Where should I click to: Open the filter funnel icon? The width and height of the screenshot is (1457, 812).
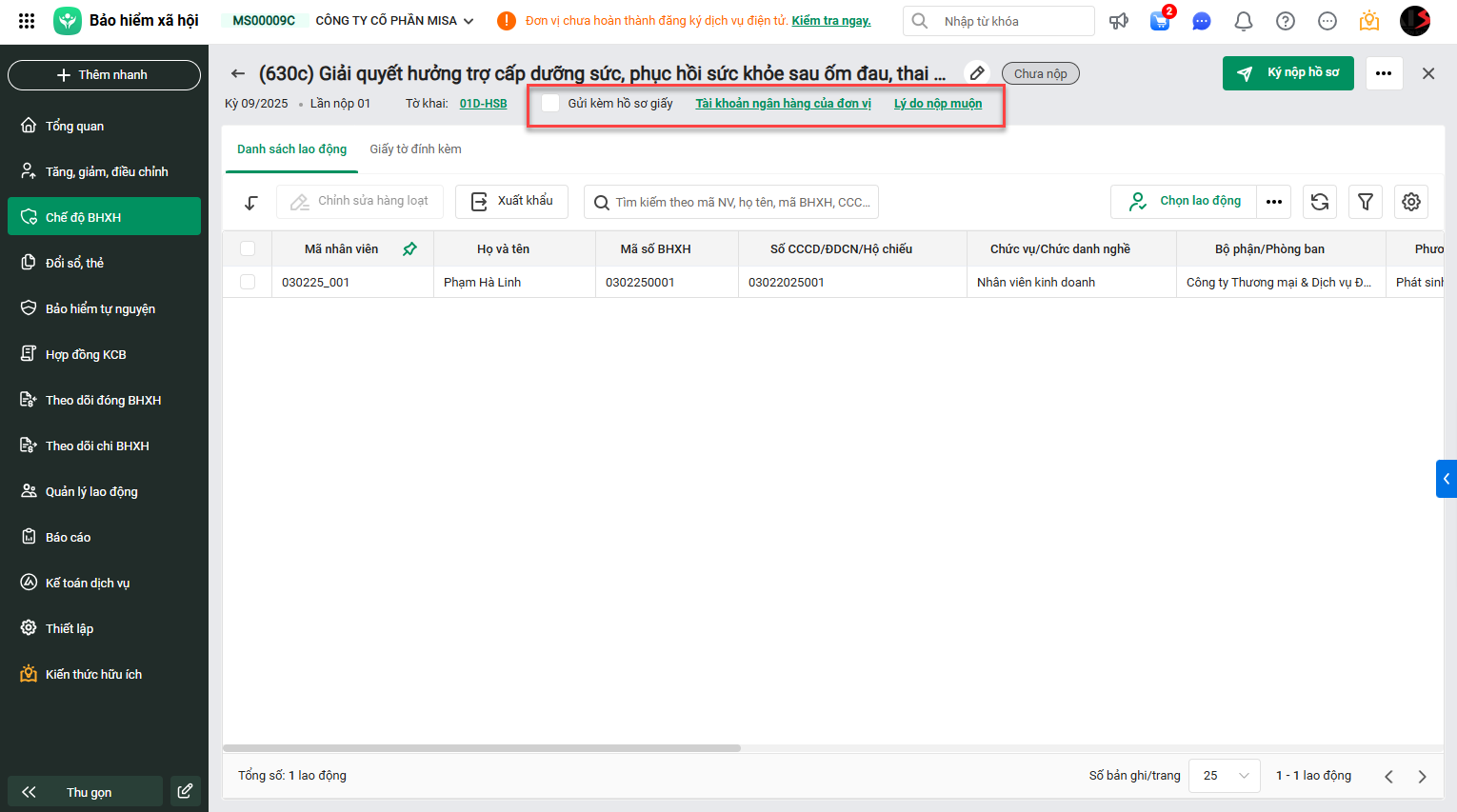click(1366, 202)
